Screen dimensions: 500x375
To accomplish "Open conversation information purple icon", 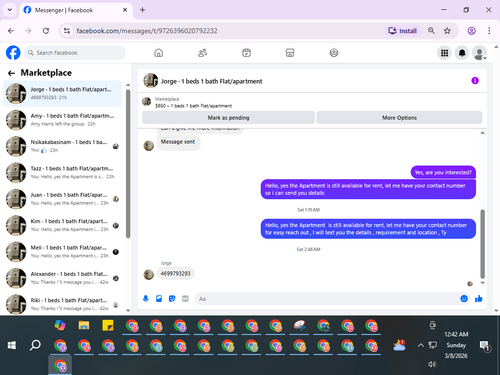I will 475,81.
